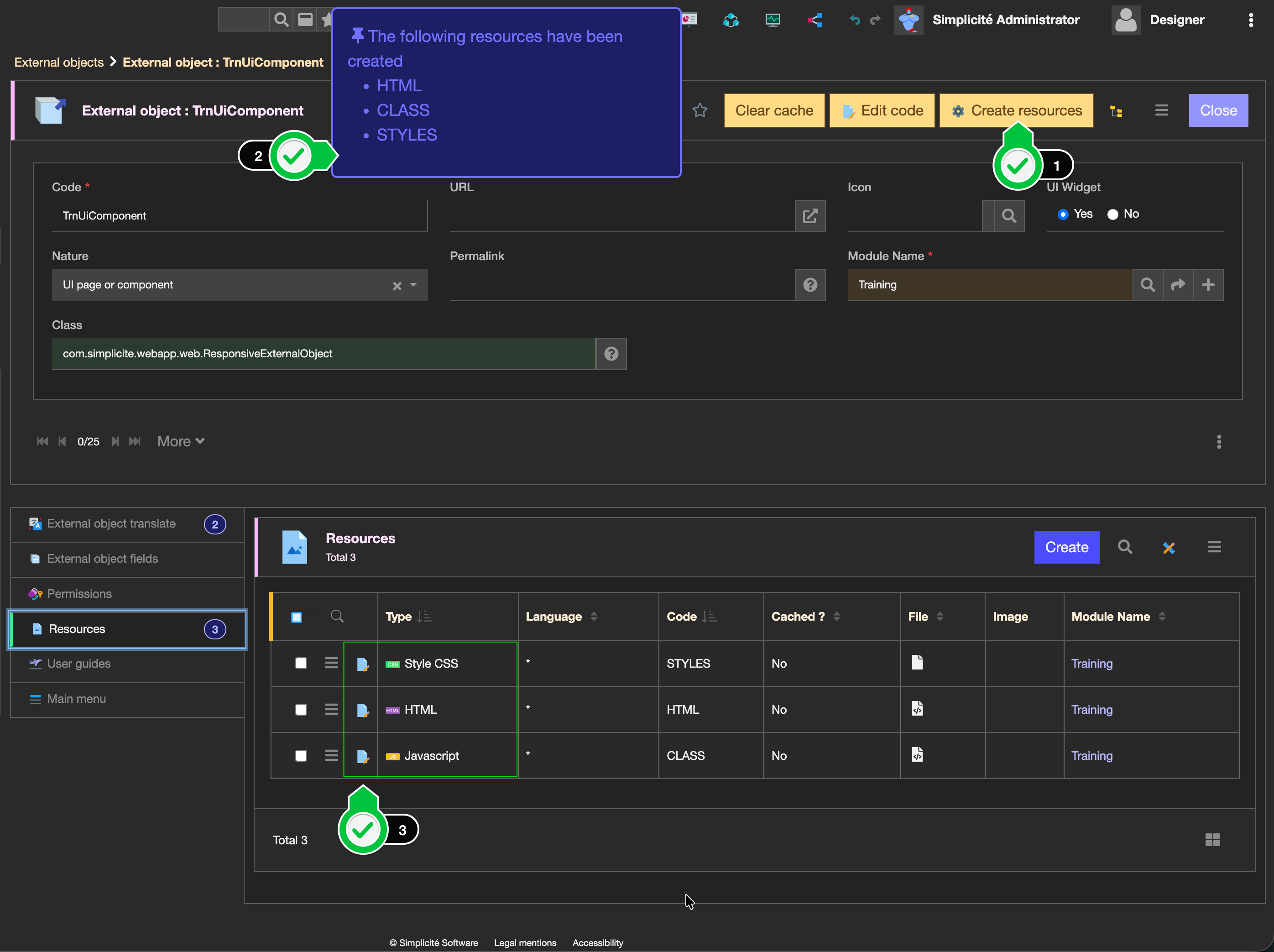Click the favorite star icon beside Clear cache
Screen dimensions: 1274x952
[x=699, y=110]
